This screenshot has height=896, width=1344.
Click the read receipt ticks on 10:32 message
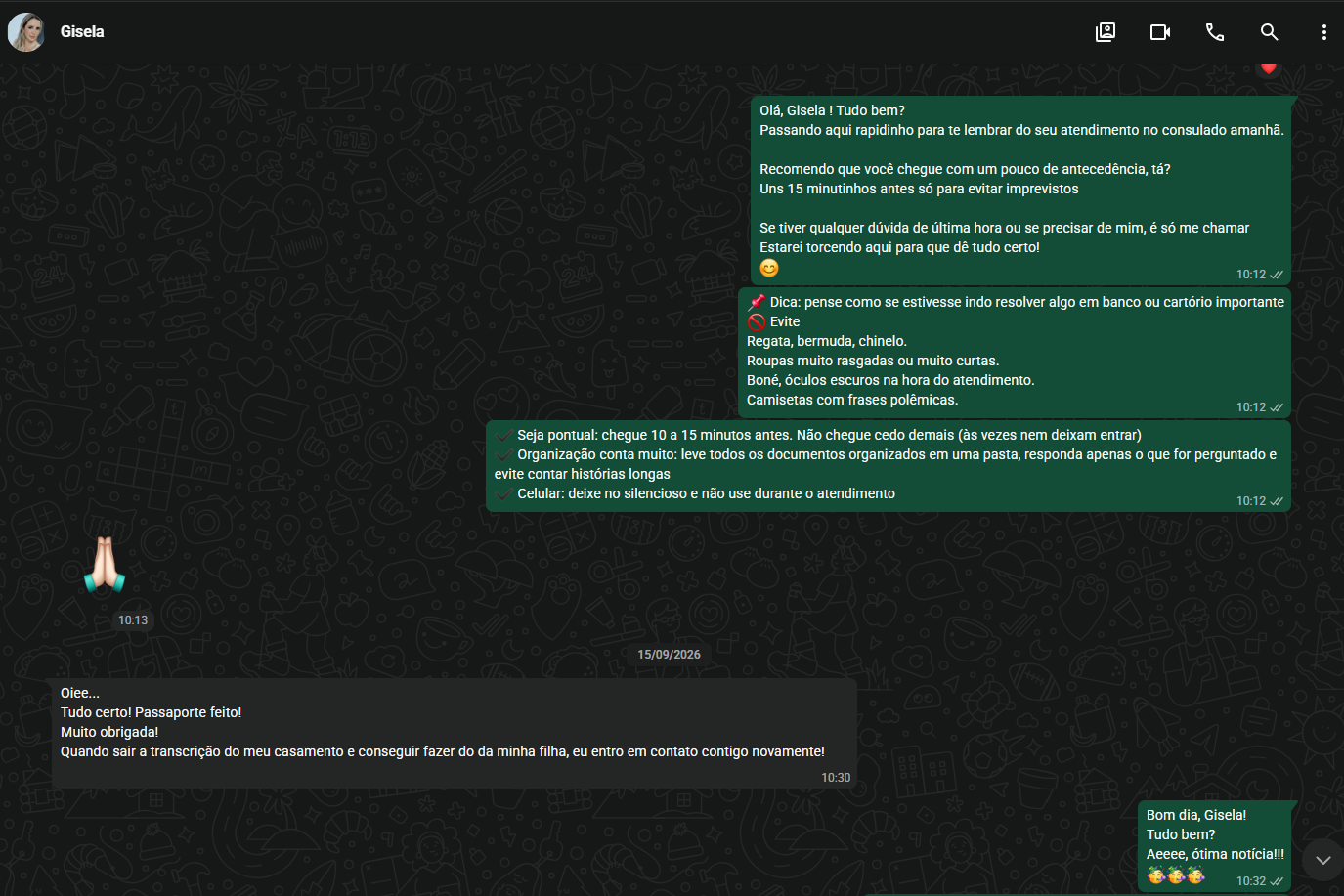click(x=1277, y=881)
